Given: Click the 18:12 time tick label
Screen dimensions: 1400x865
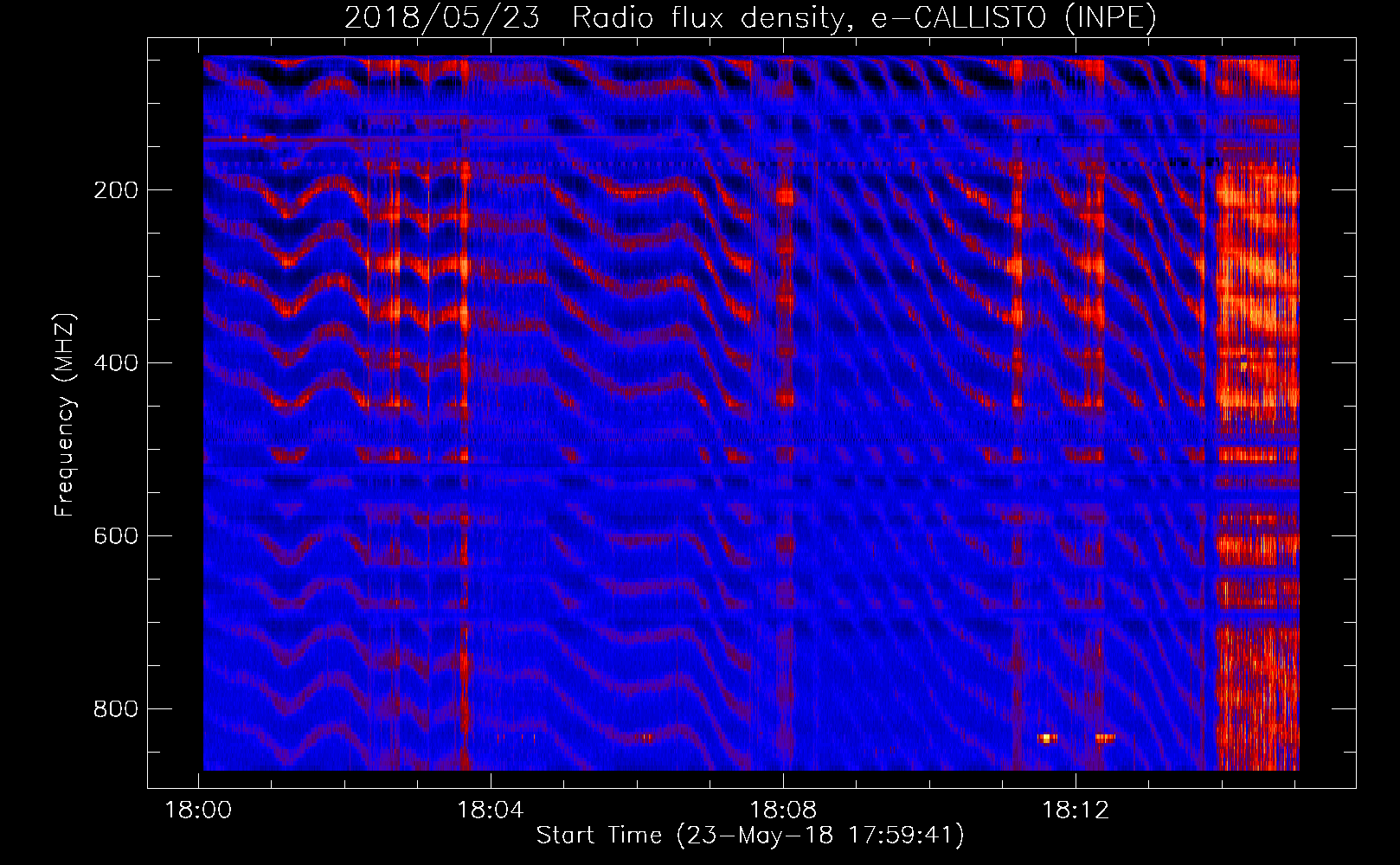Looking at the screenshot, I should coord(1076,811).
